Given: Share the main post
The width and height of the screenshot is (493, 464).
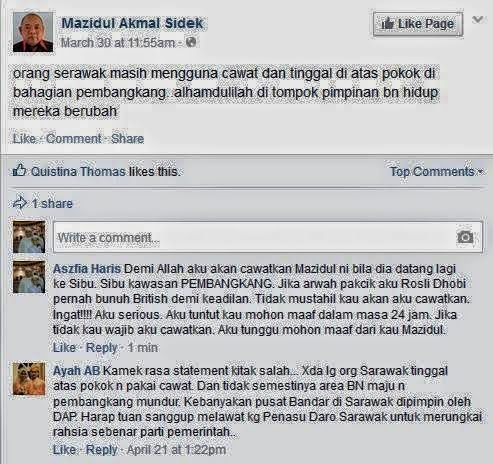Looking at the screenshot, I should click(x=127, y=139).
